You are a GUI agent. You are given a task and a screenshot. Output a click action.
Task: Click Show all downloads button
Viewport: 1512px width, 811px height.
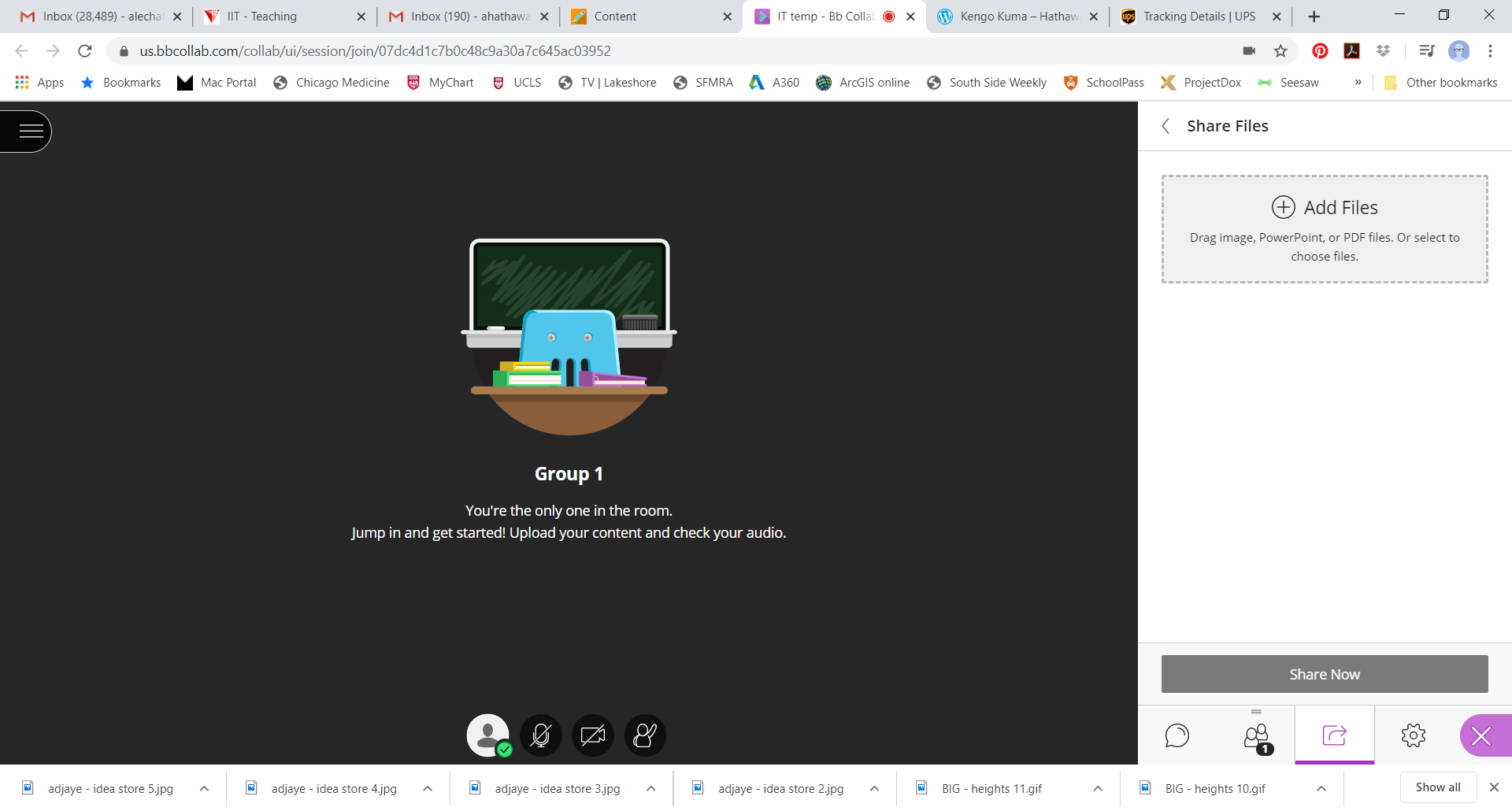point(1437,787)
